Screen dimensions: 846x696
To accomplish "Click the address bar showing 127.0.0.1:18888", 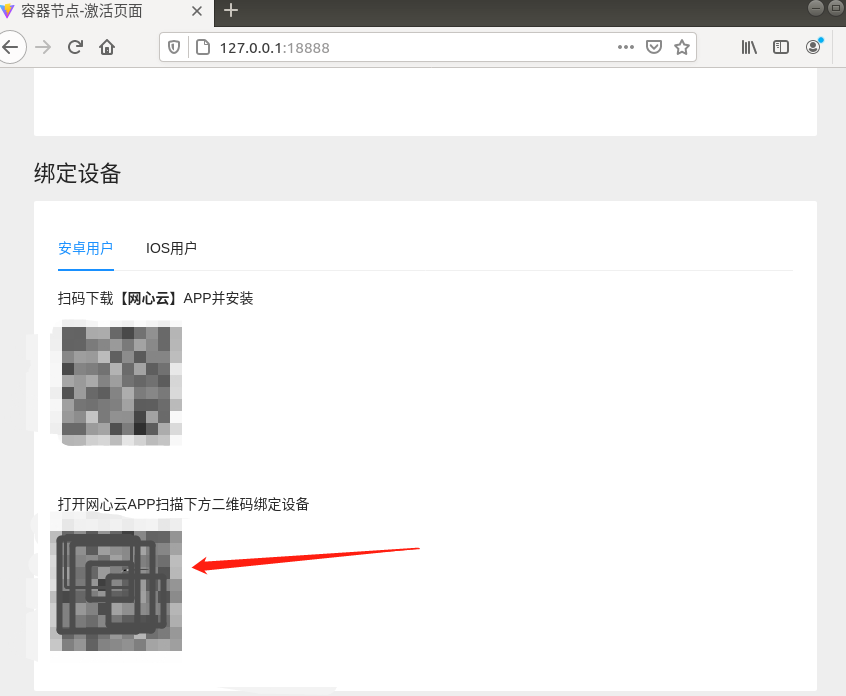I will [400, 46].
